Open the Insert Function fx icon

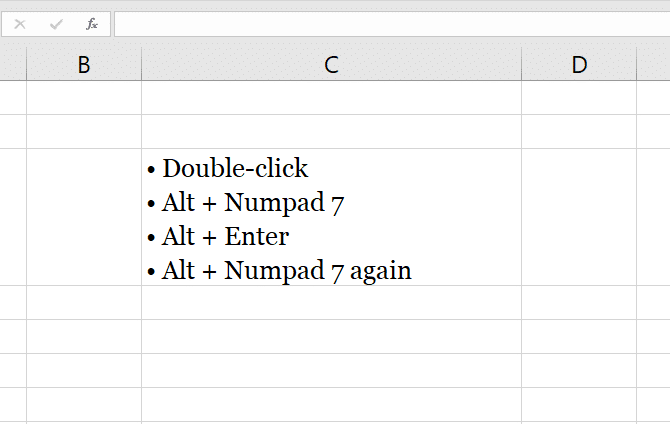pyautogui.click(x=92, y=24)
